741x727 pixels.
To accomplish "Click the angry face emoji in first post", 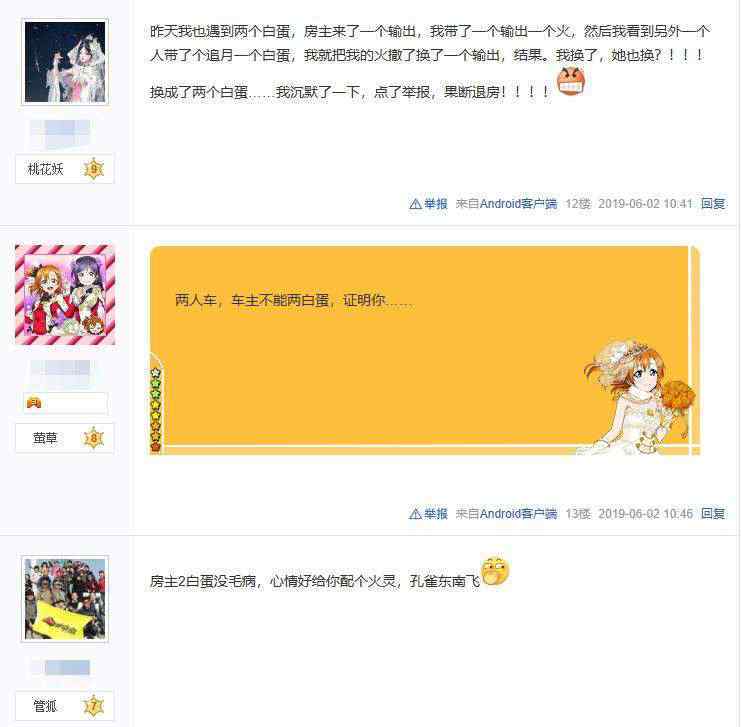I will click(x=571, y=81).
